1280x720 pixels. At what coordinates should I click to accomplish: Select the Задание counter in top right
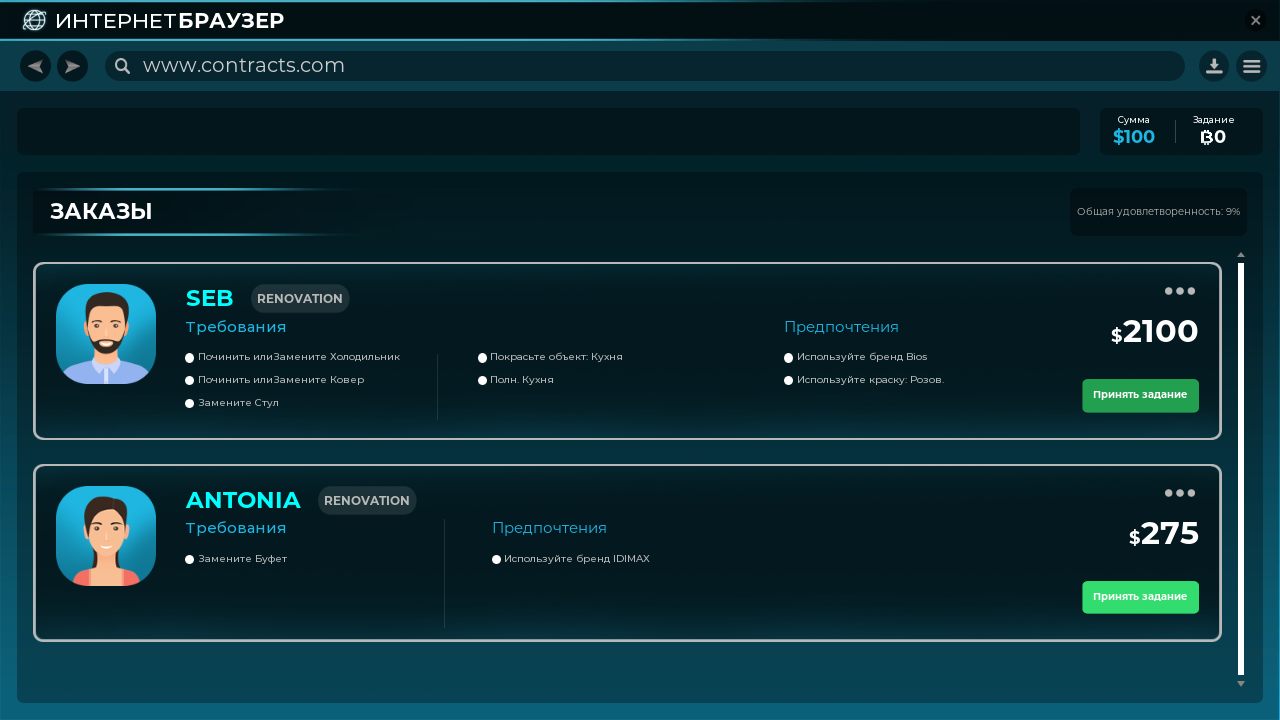click(x=1213, y=131)
